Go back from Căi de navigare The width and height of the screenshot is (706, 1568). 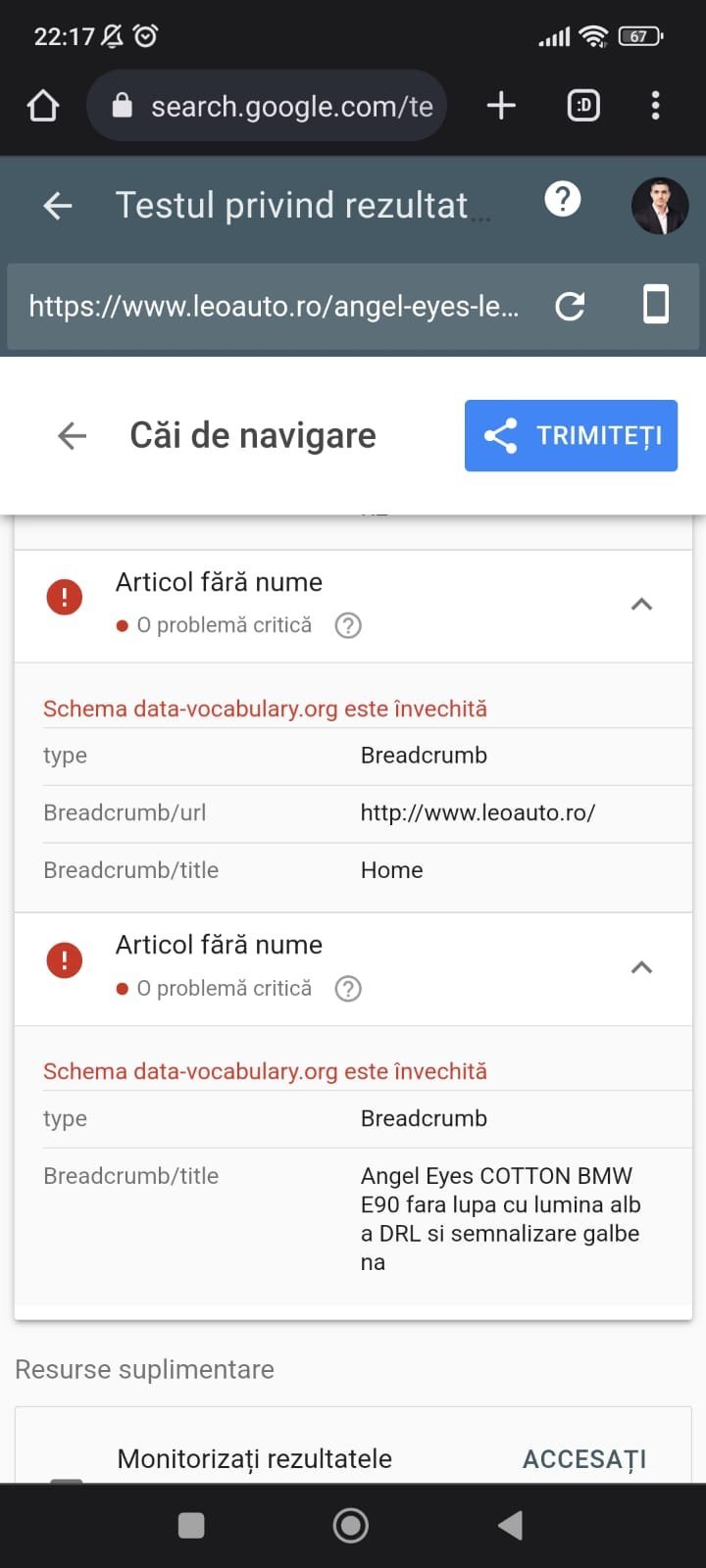(72, 435)
